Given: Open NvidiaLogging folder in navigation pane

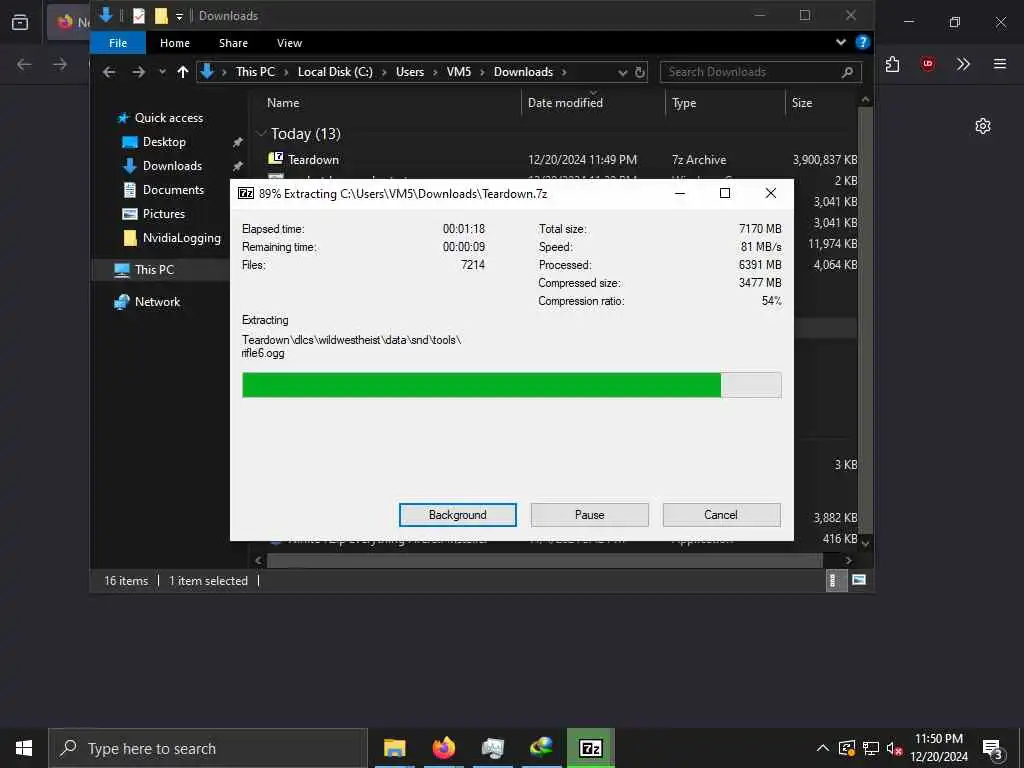Looking at the screenshot, I should (181, 238).
